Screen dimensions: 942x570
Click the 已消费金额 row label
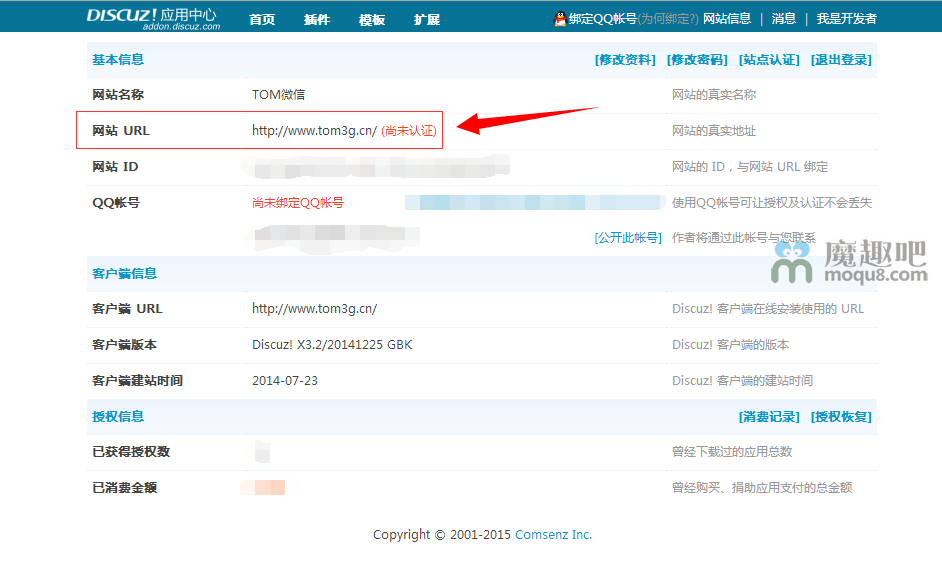click(x=124, y=487)
